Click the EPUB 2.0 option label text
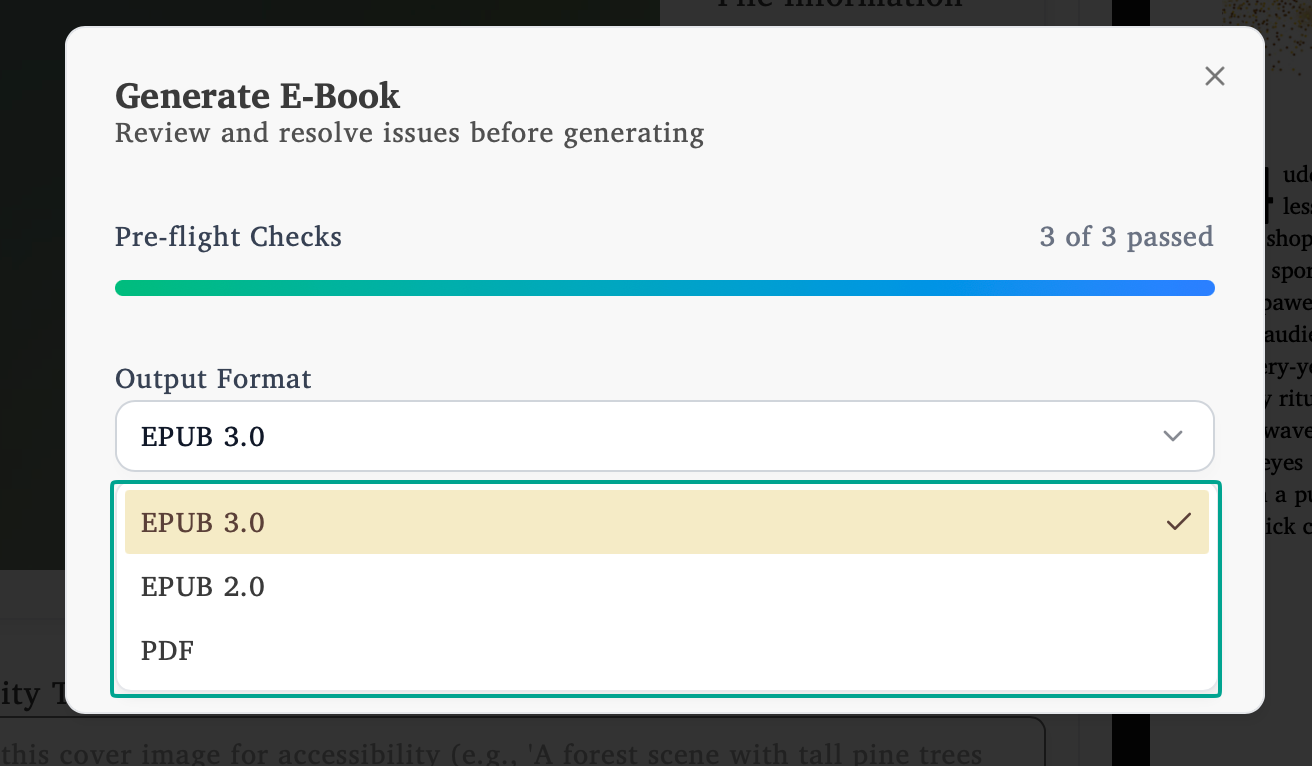1312x766 pixels. [x=203, y=587]
